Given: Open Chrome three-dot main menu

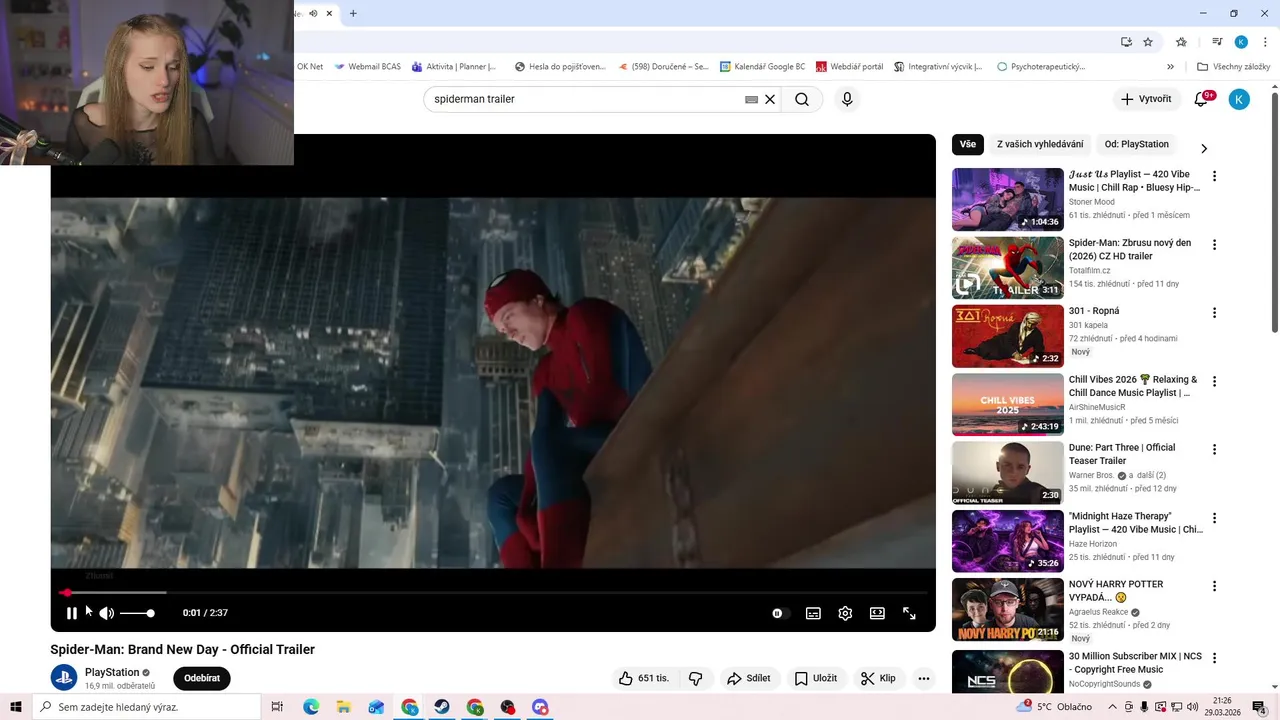Looking at the screenshot, I should coord(1263,42).
